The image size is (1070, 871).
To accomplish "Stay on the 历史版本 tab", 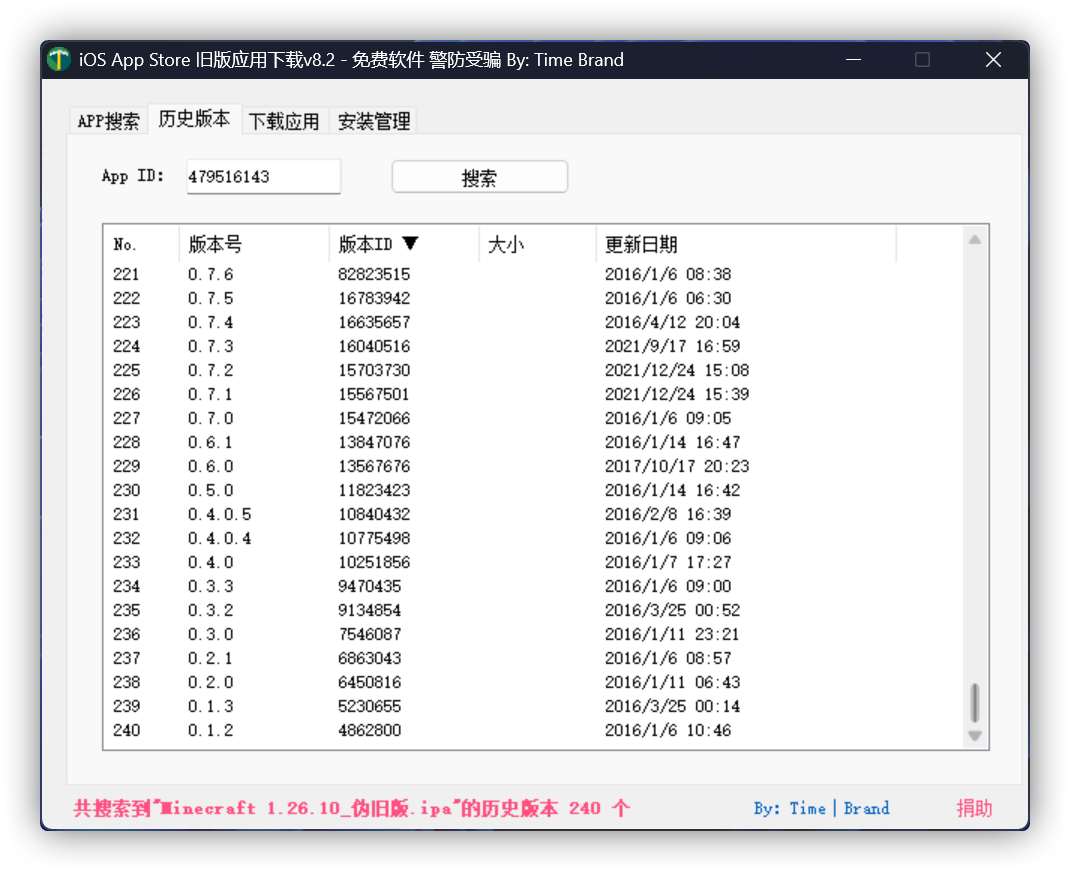I will pyautogui.click(x=195, y=118).
